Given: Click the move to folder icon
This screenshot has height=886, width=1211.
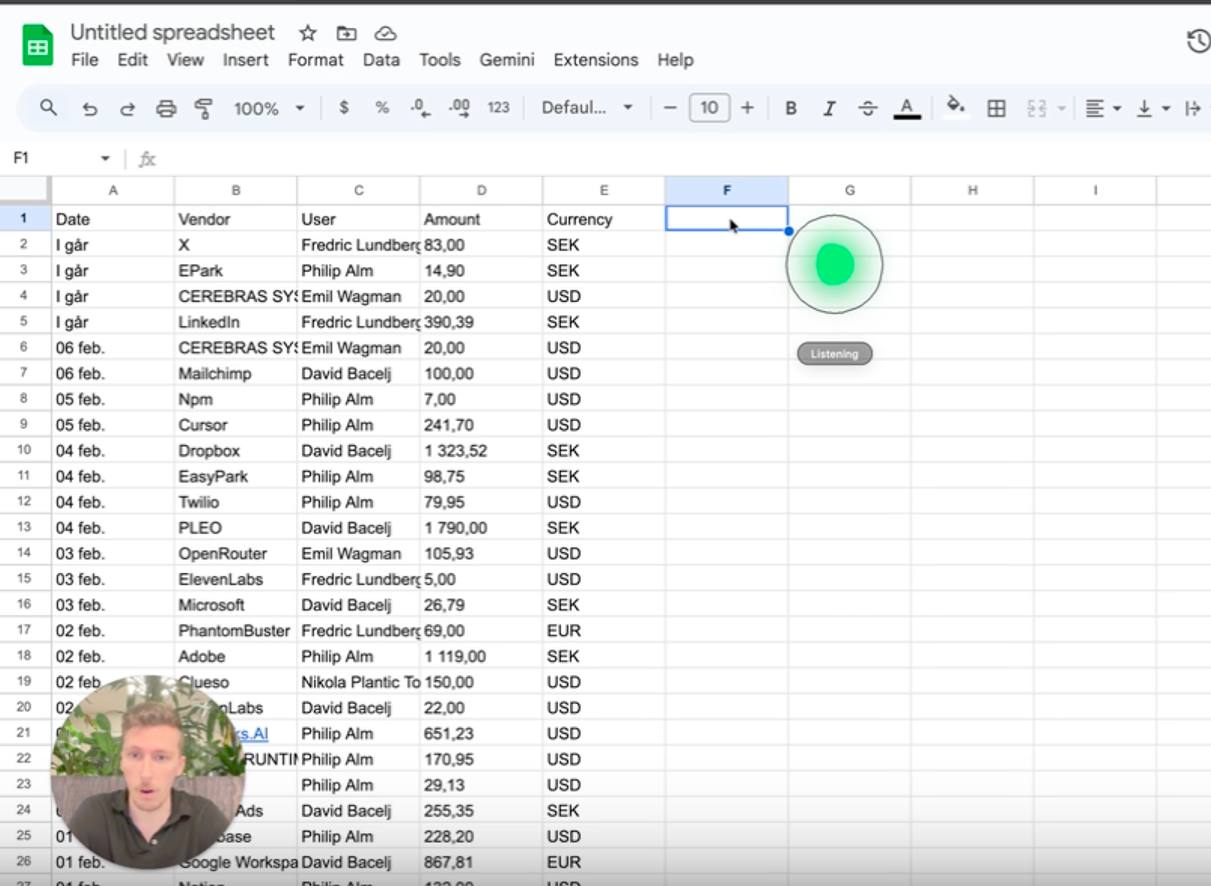Looking at the screenshot, I should point(346,33).
